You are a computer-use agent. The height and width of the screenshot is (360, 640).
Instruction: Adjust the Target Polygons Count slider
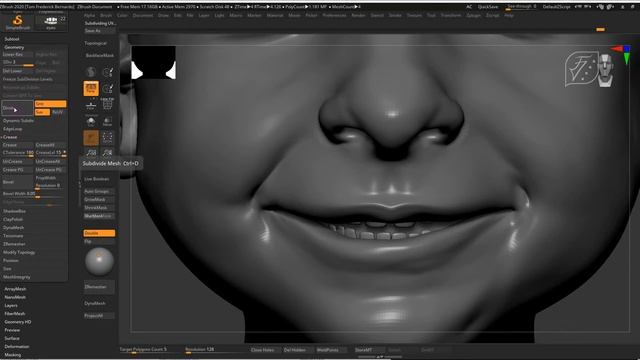click(150, 350)
